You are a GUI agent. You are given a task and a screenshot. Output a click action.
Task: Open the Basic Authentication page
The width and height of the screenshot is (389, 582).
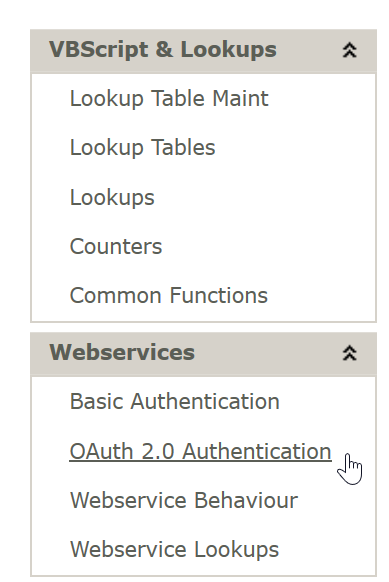(x=174, y=402)
